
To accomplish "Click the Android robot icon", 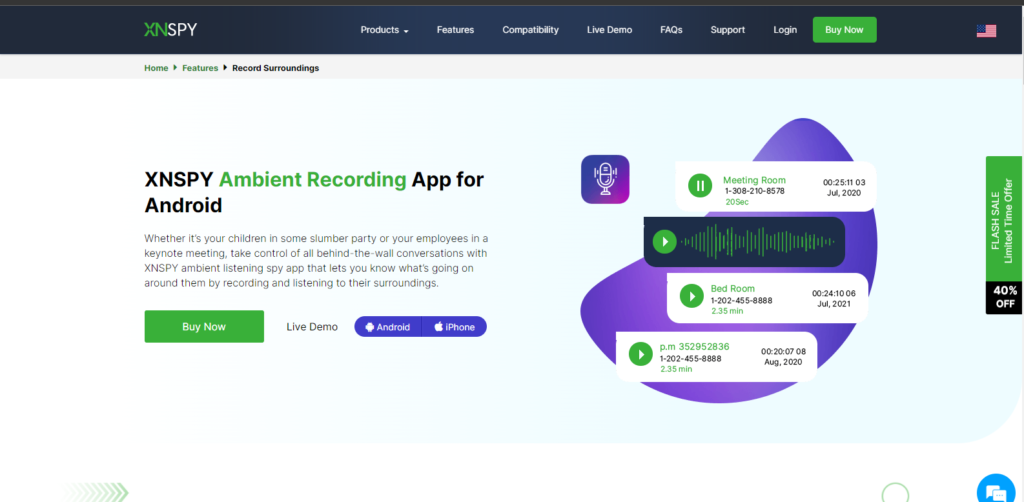I will [370, 327].
